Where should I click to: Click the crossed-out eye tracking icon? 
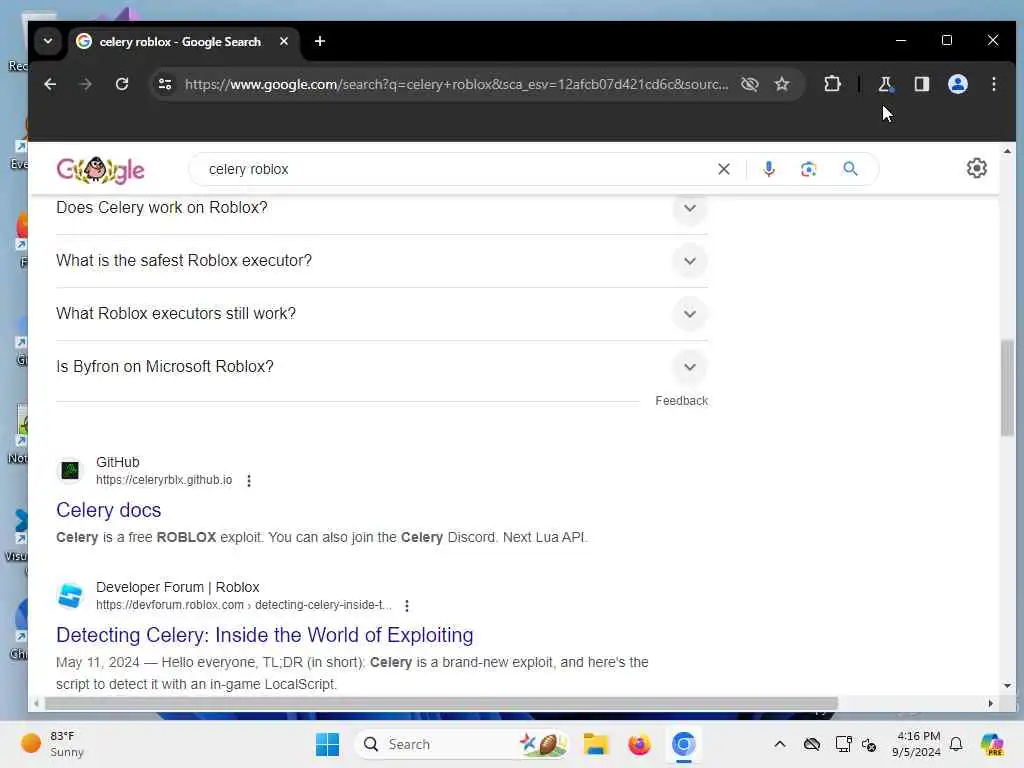tap(750, 84)
